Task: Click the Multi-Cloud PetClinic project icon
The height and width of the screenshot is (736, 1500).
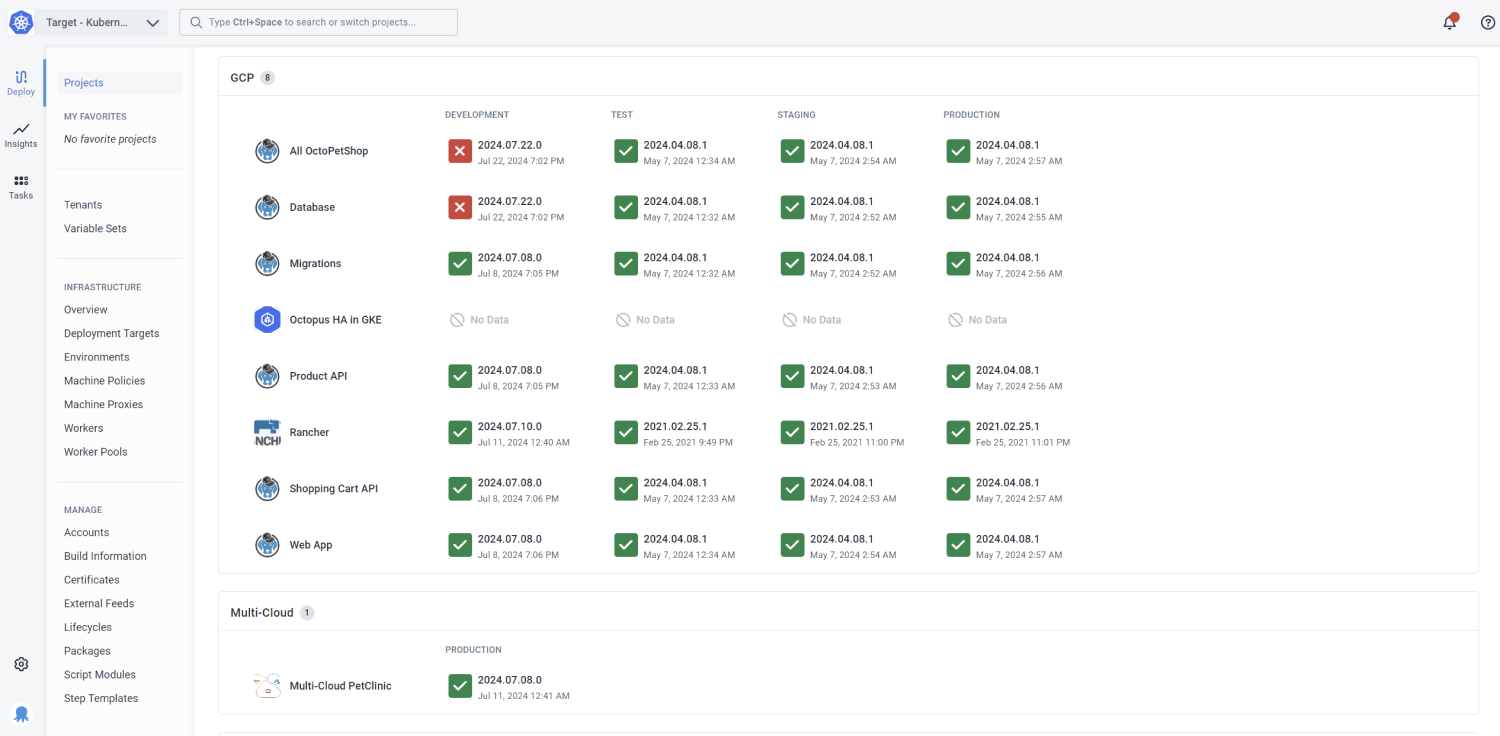Action: click(x=266, y=685)
